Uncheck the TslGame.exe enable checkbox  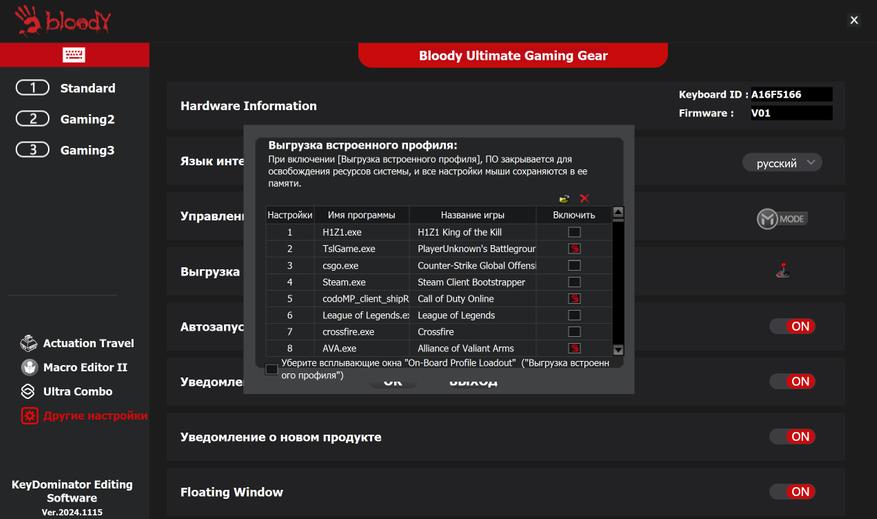click(x=574, y=248)
